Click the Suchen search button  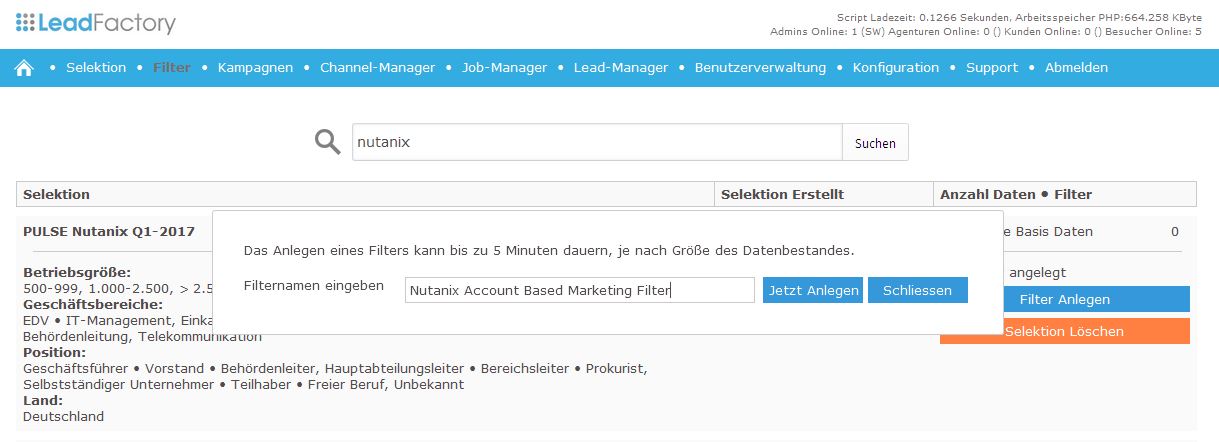[875, 143]
